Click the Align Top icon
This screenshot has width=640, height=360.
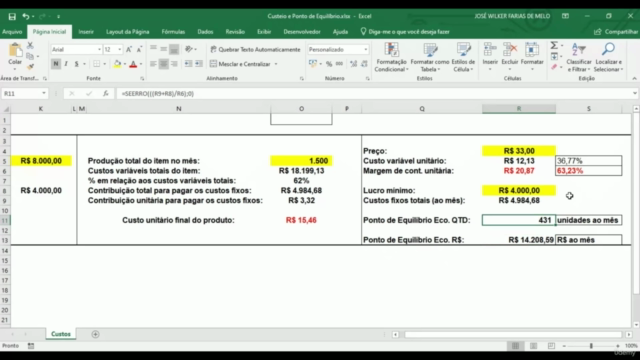click(153, 49)
